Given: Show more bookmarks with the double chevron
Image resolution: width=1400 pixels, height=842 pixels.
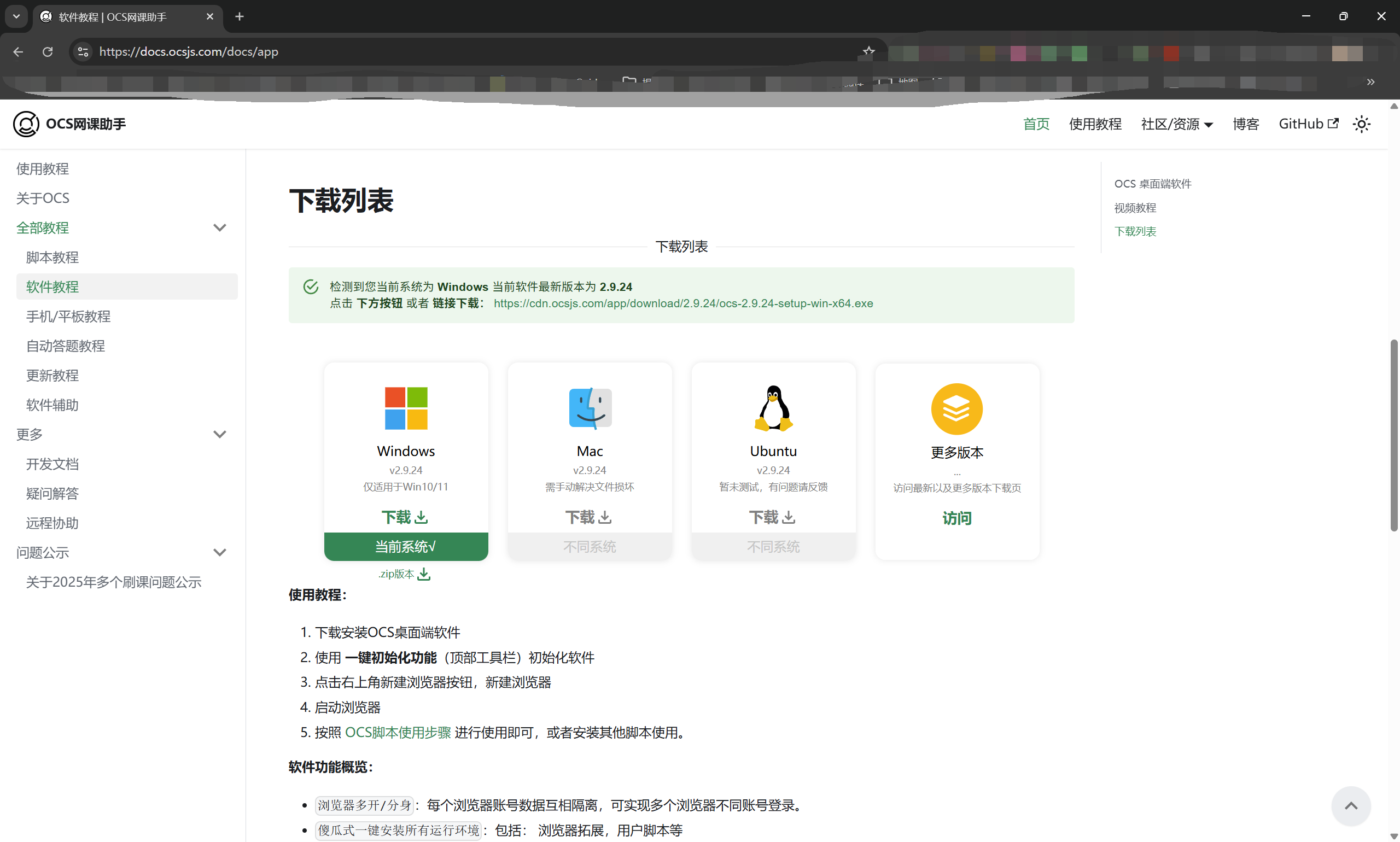Looking at the screenshot, I should coord(1371,81).
